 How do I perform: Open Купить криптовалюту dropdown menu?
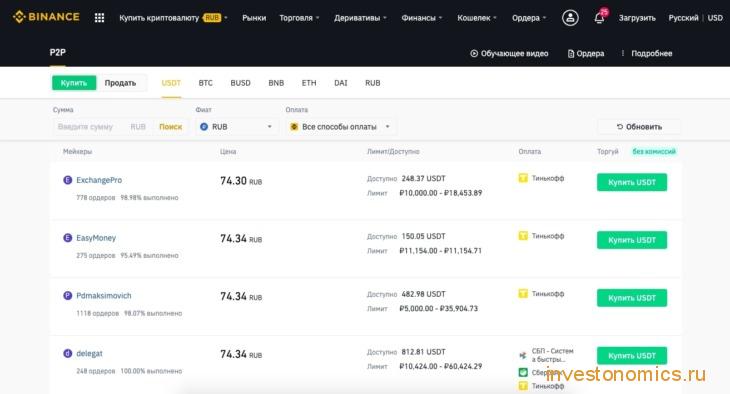click(x=173, y=18)
